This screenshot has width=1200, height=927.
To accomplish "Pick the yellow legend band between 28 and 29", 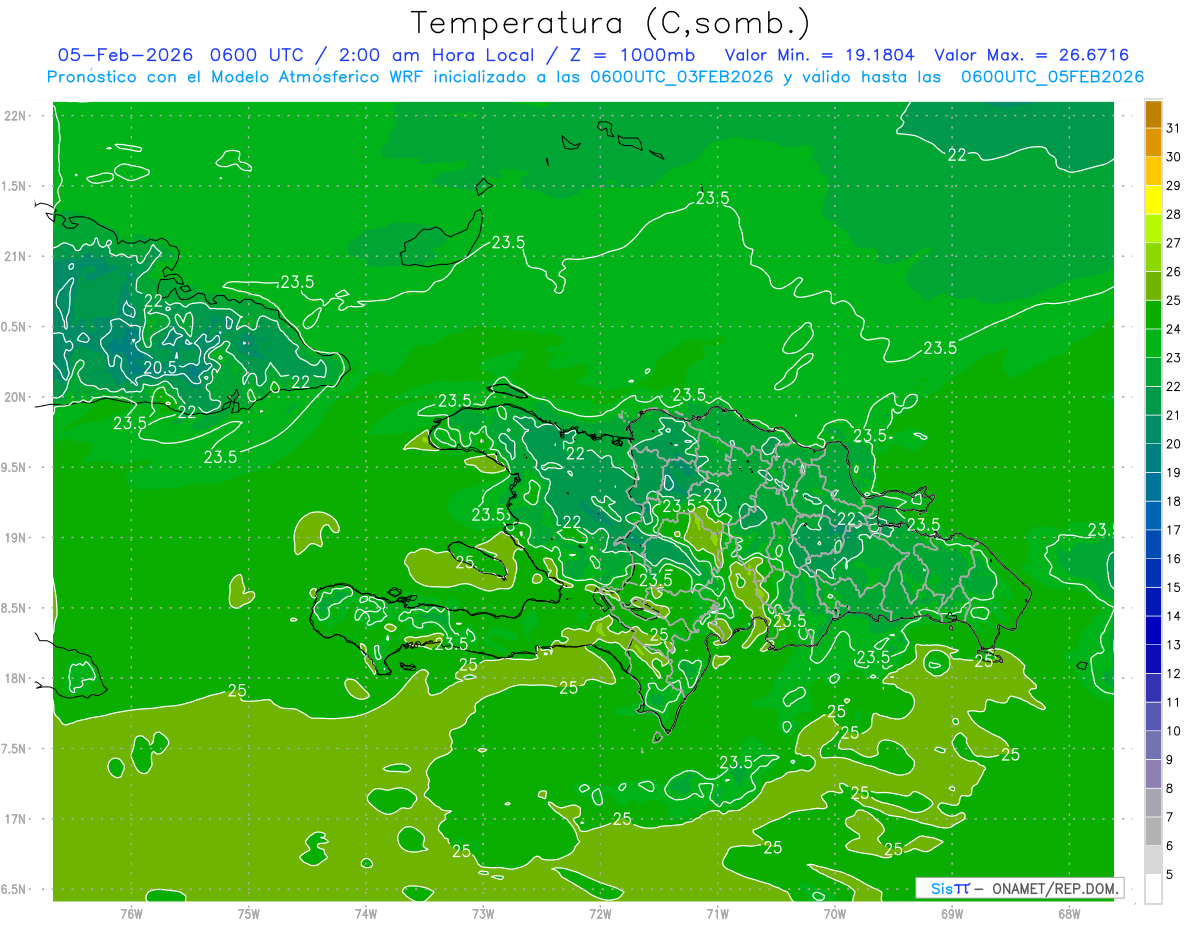I will pos(1153,200).
